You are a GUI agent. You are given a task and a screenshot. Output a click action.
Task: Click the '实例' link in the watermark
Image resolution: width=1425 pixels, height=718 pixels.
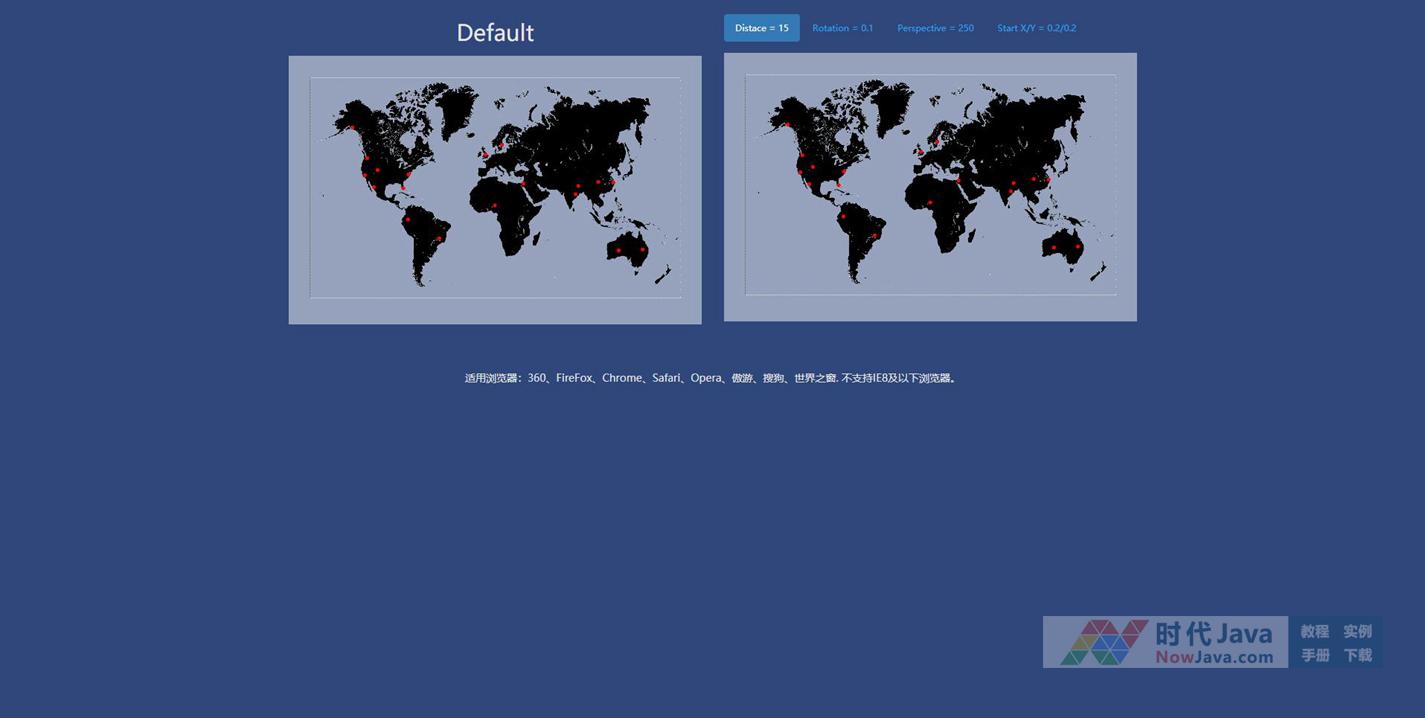click(x=1357, y=631)
